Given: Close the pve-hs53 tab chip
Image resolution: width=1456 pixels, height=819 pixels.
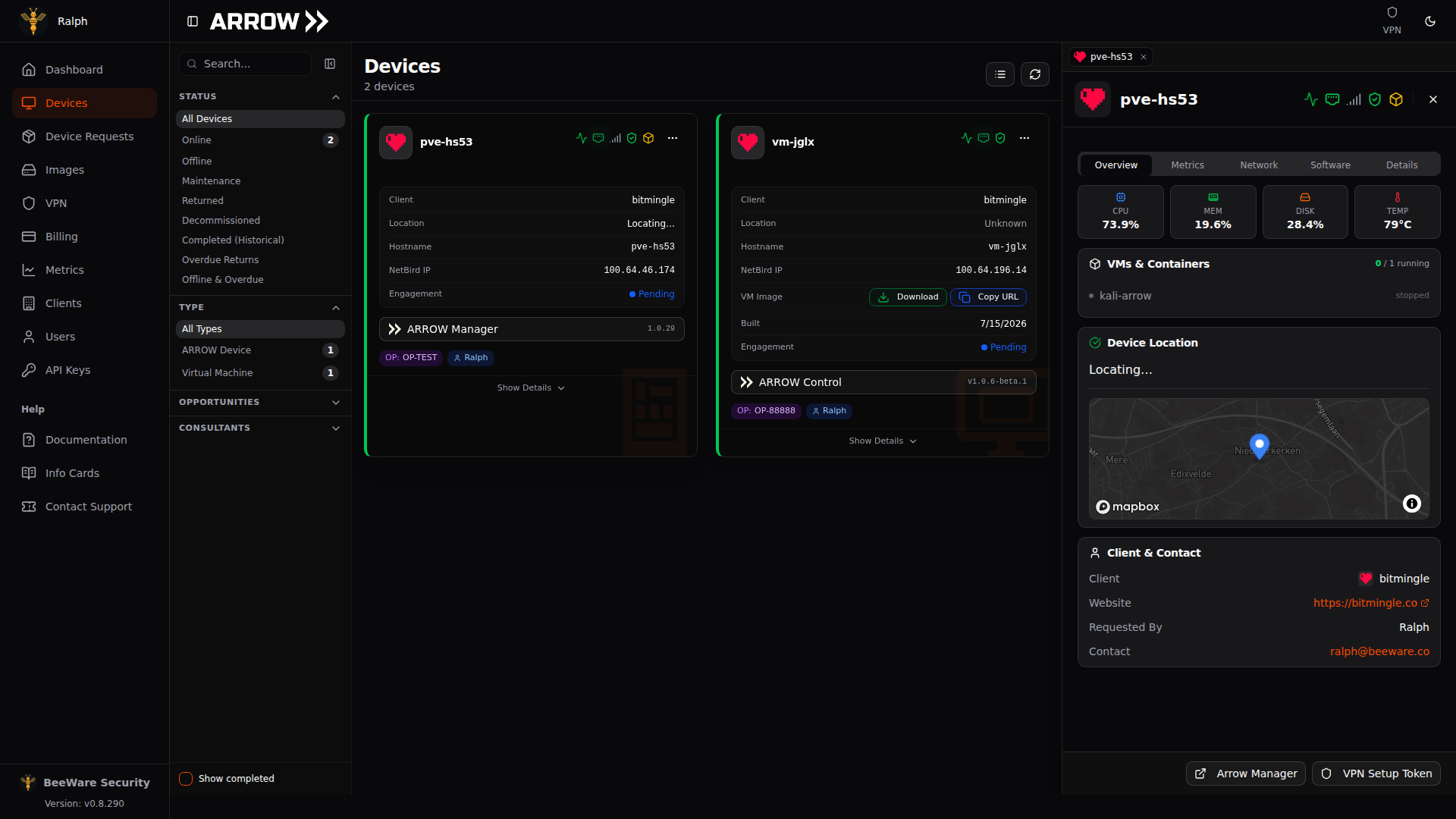Looking at the screenshot, I should tap(1144, 57).
